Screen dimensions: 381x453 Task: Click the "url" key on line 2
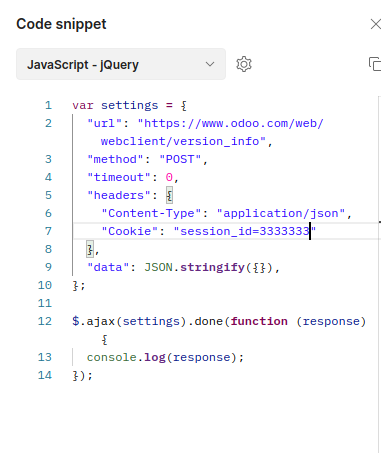[105, 123]
